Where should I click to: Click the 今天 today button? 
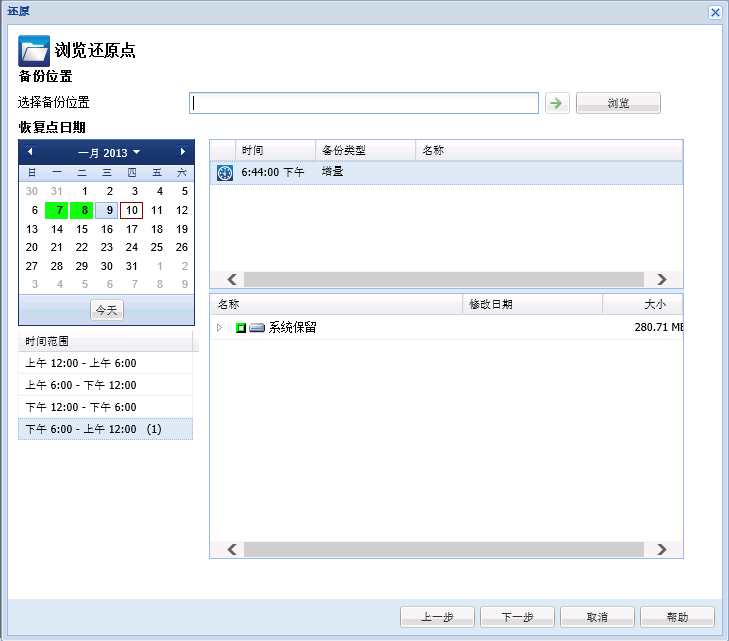pos(106,310)
